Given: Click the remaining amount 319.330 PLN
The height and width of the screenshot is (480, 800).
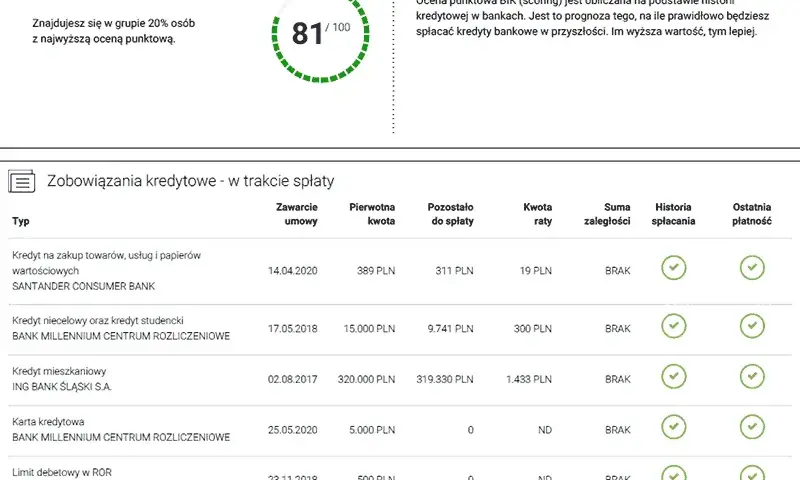Looking at the screenshot, I should [445, 380].
